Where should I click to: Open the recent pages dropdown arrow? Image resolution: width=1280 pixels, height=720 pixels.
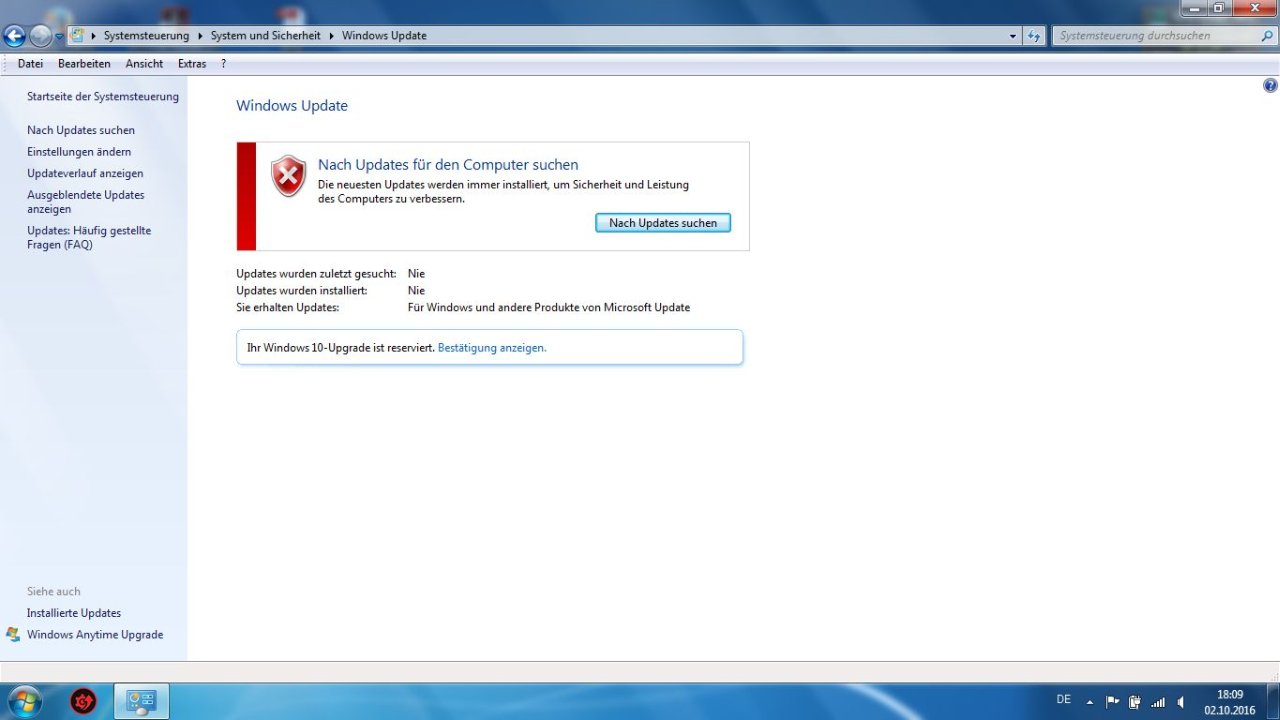coord(59,37)
